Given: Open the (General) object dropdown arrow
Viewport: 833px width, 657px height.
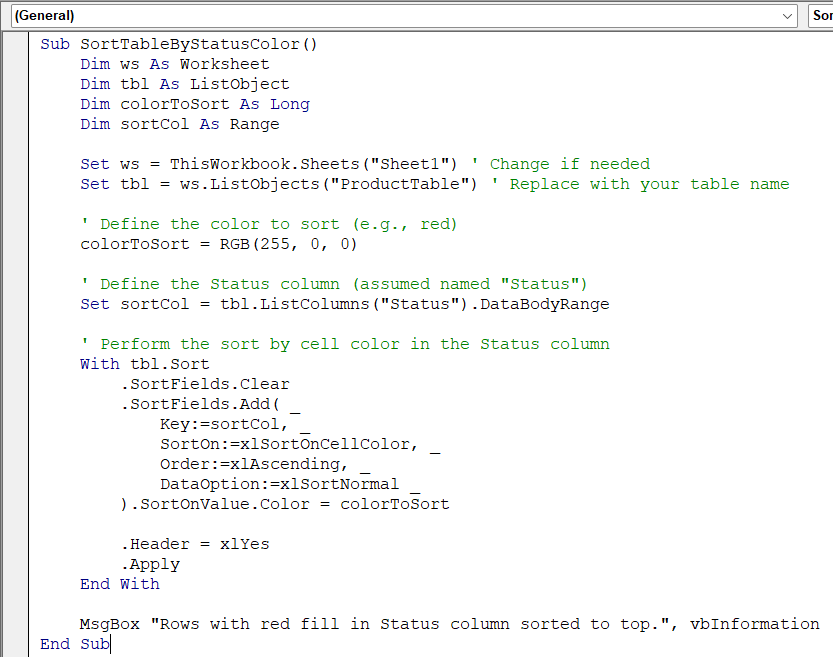Looking at the screenshot, I should [788, 16].
